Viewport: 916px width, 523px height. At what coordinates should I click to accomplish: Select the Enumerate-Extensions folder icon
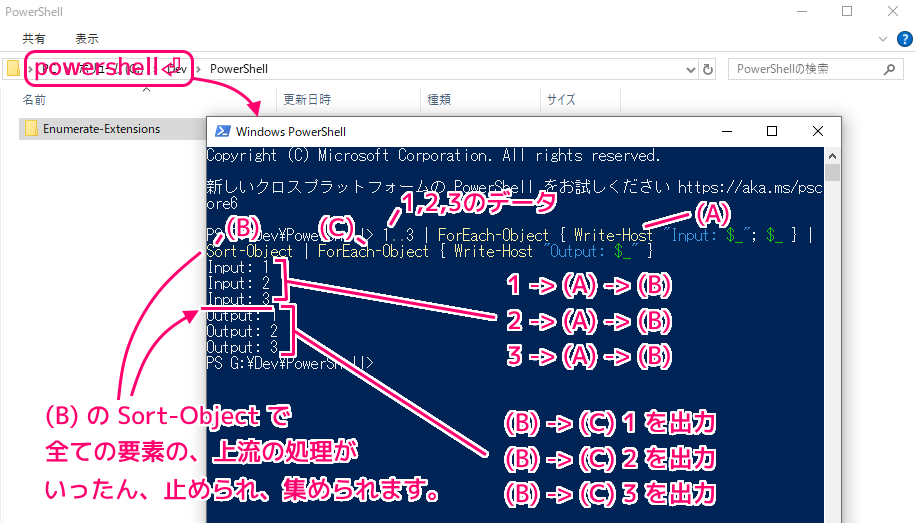pos(31,129)
